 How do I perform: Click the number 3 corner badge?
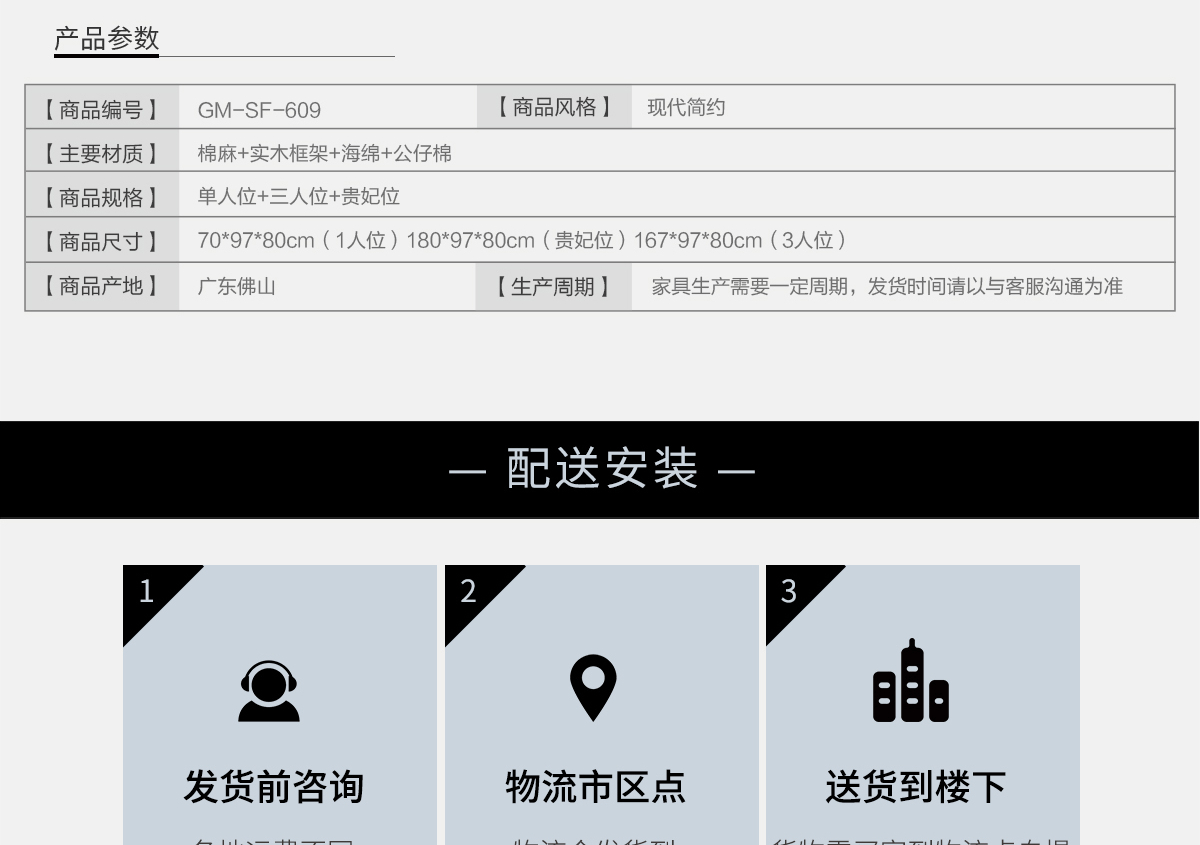coord(790,591)
